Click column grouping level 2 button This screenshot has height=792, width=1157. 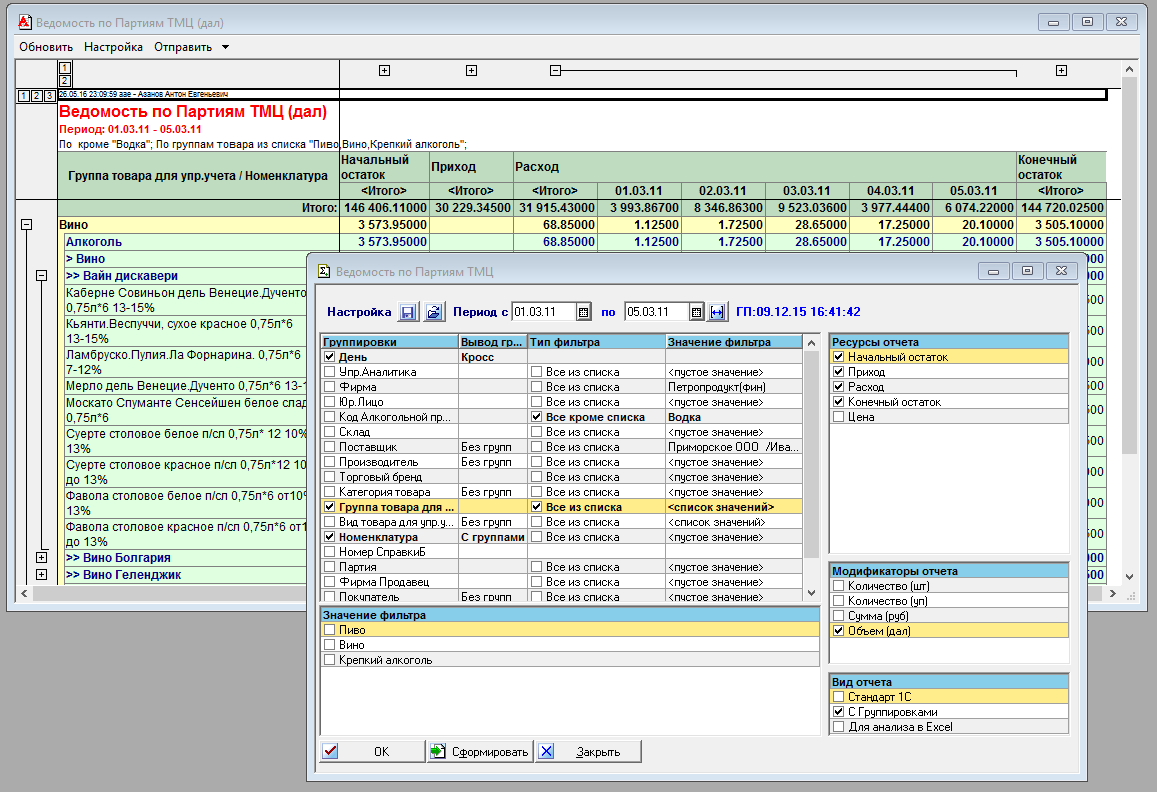coord(65,81)
